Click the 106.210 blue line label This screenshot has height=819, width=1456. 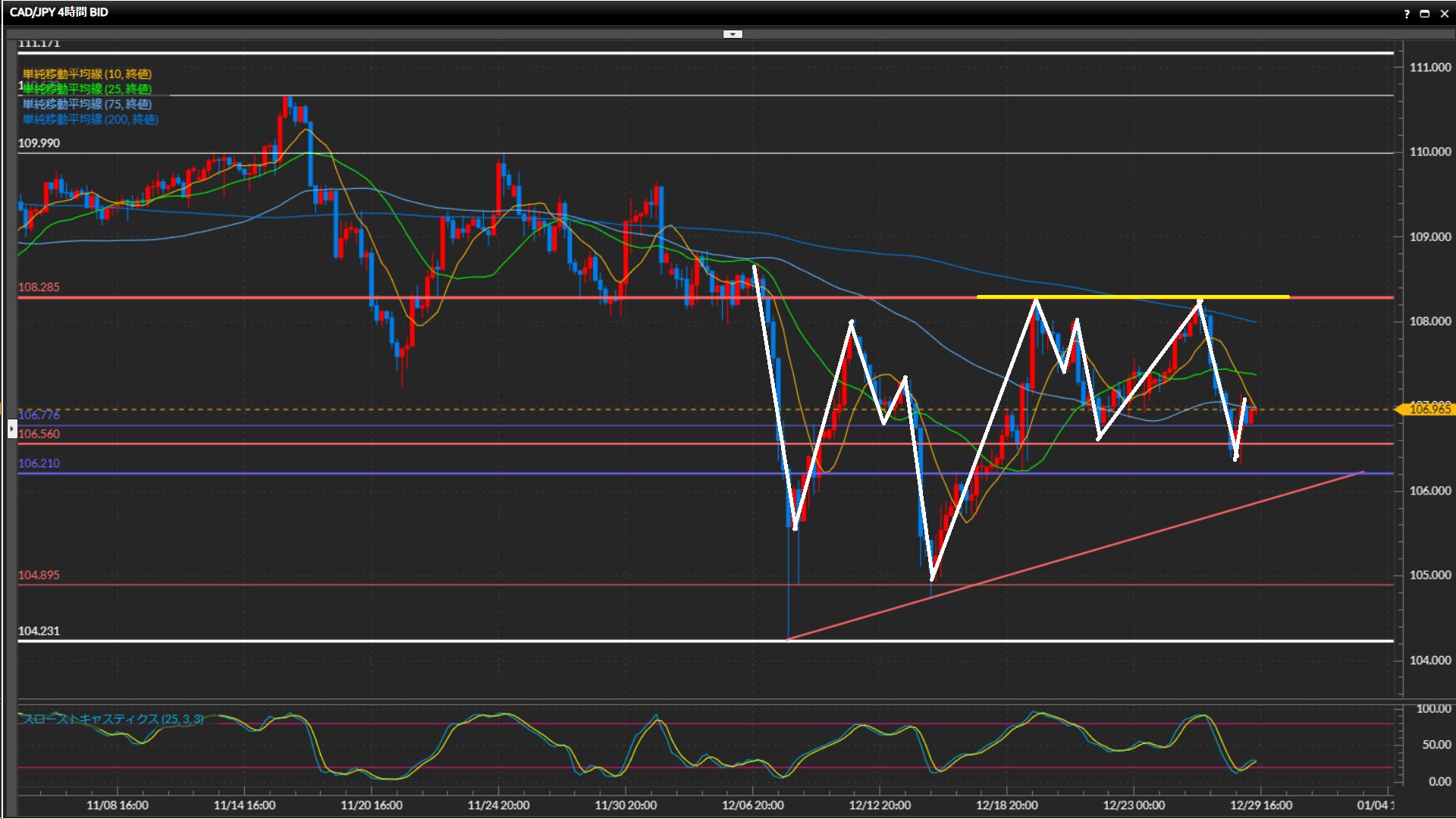39,463
